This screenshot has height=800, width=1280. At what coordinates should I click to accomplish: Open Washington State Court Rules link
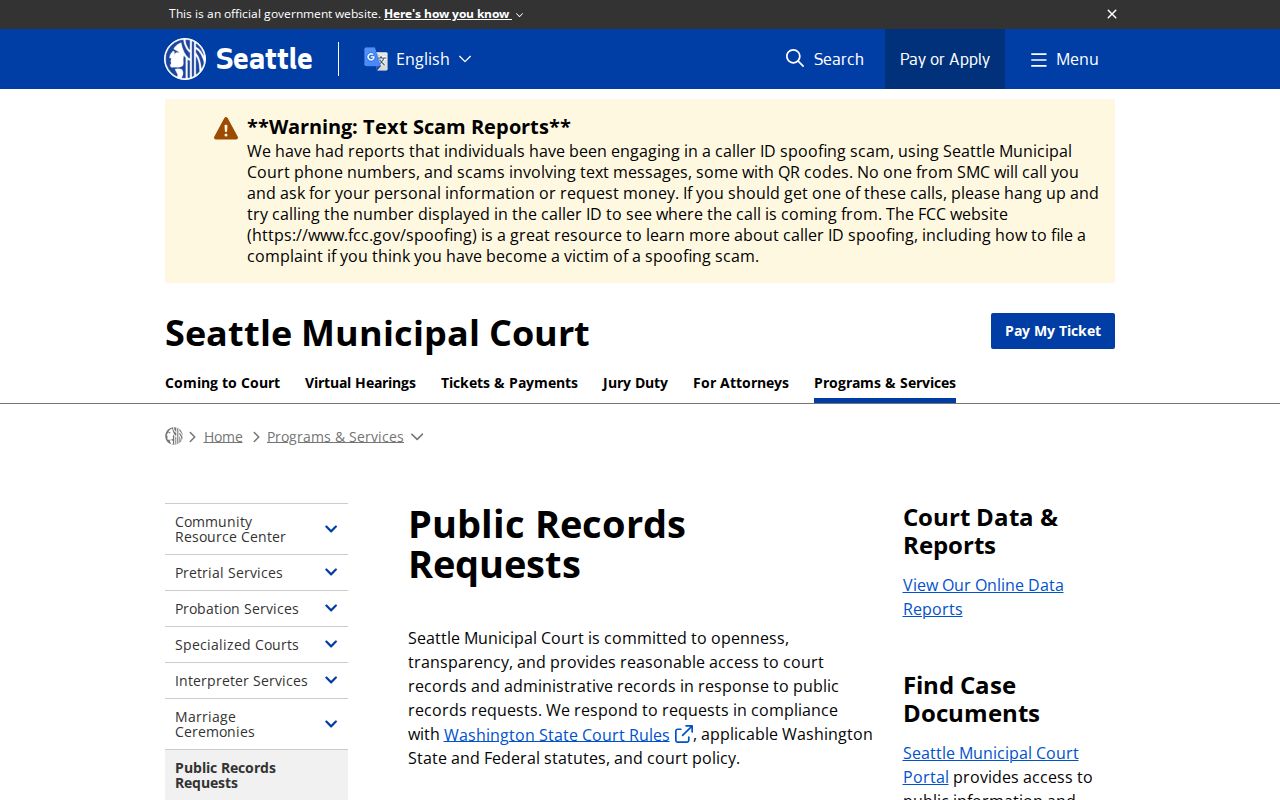point(557,734)
